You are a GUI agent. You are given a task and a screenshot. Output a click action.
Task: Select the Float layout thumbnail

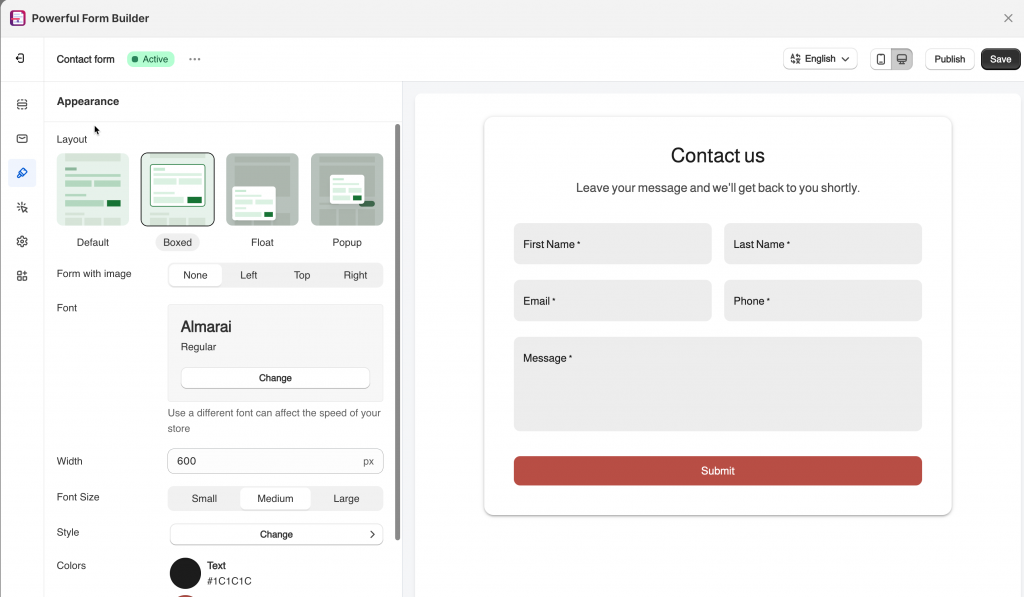click(x=262, y=190)
